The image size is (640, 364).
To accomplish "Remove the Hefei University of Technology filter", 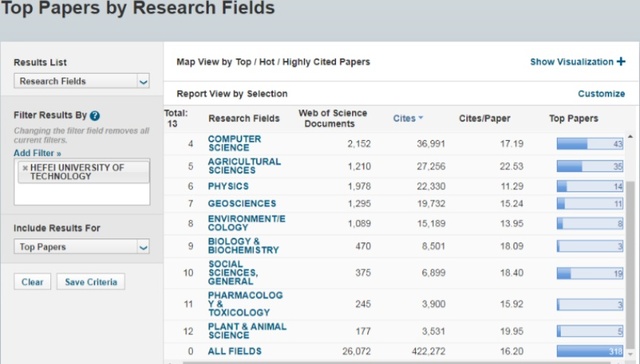I will coord(25,168).
